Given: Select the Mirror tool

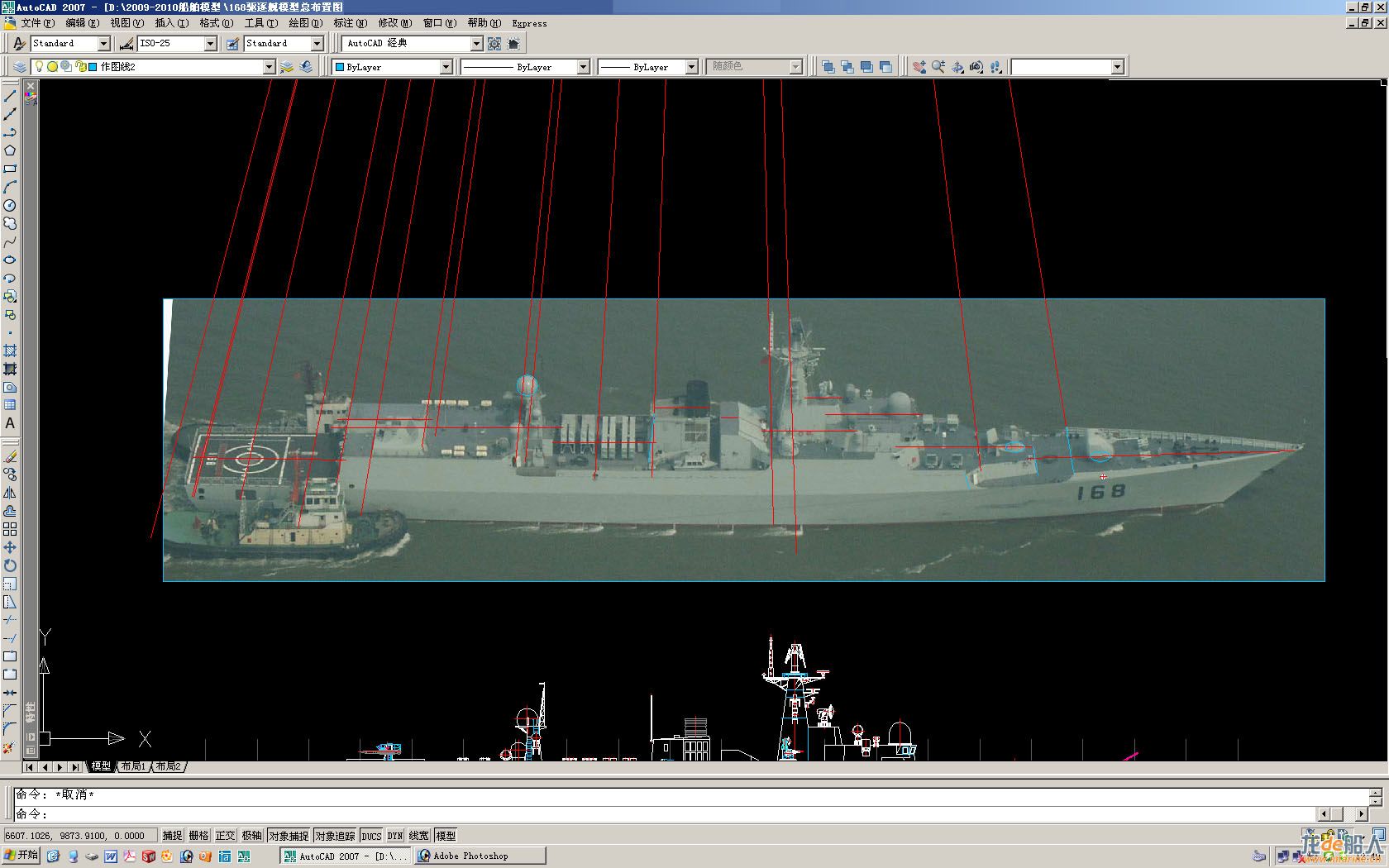Looking at the screenshot, I should click(10, 493).
